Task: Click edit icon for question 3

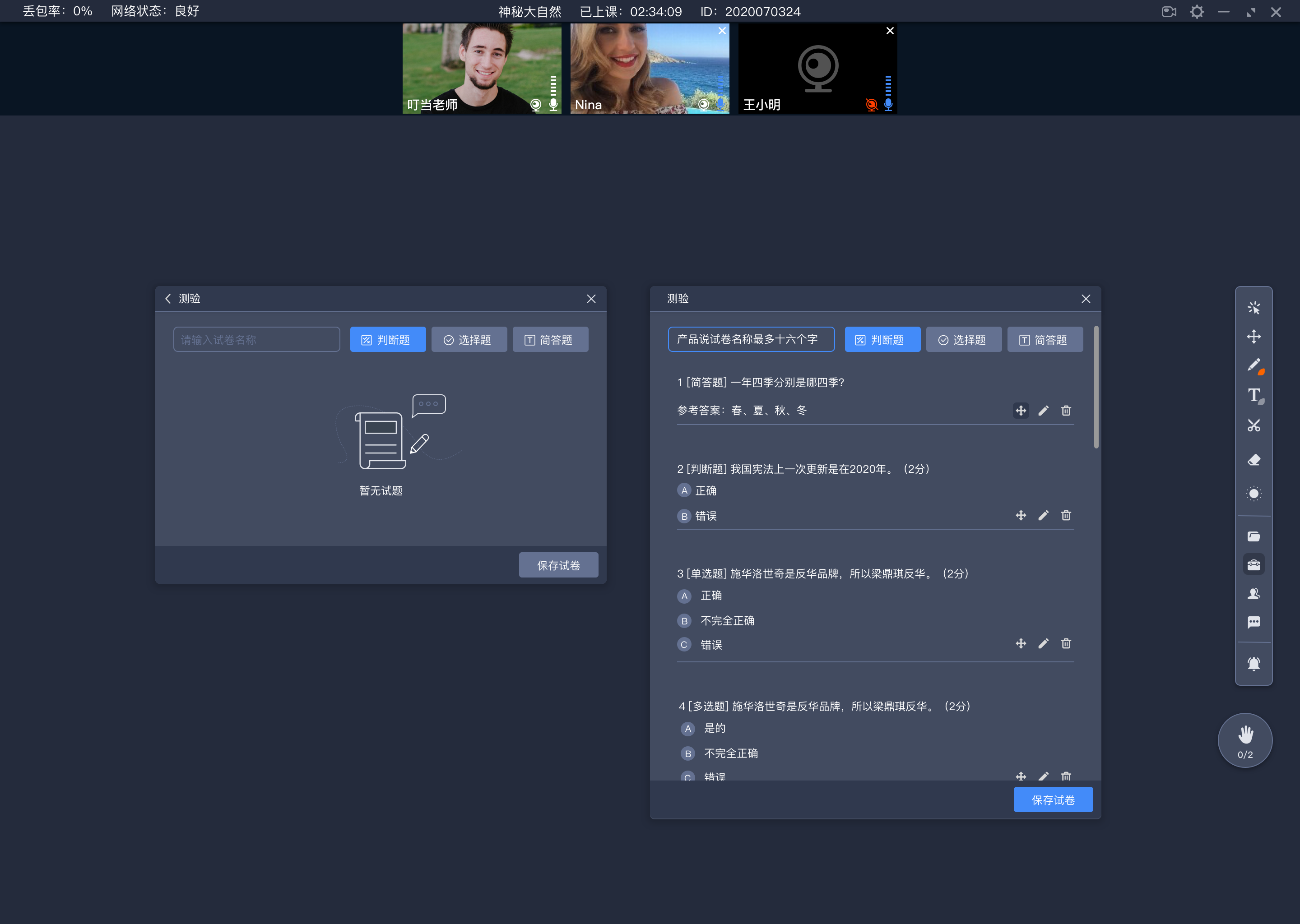Action: [x=1043, y=644]
